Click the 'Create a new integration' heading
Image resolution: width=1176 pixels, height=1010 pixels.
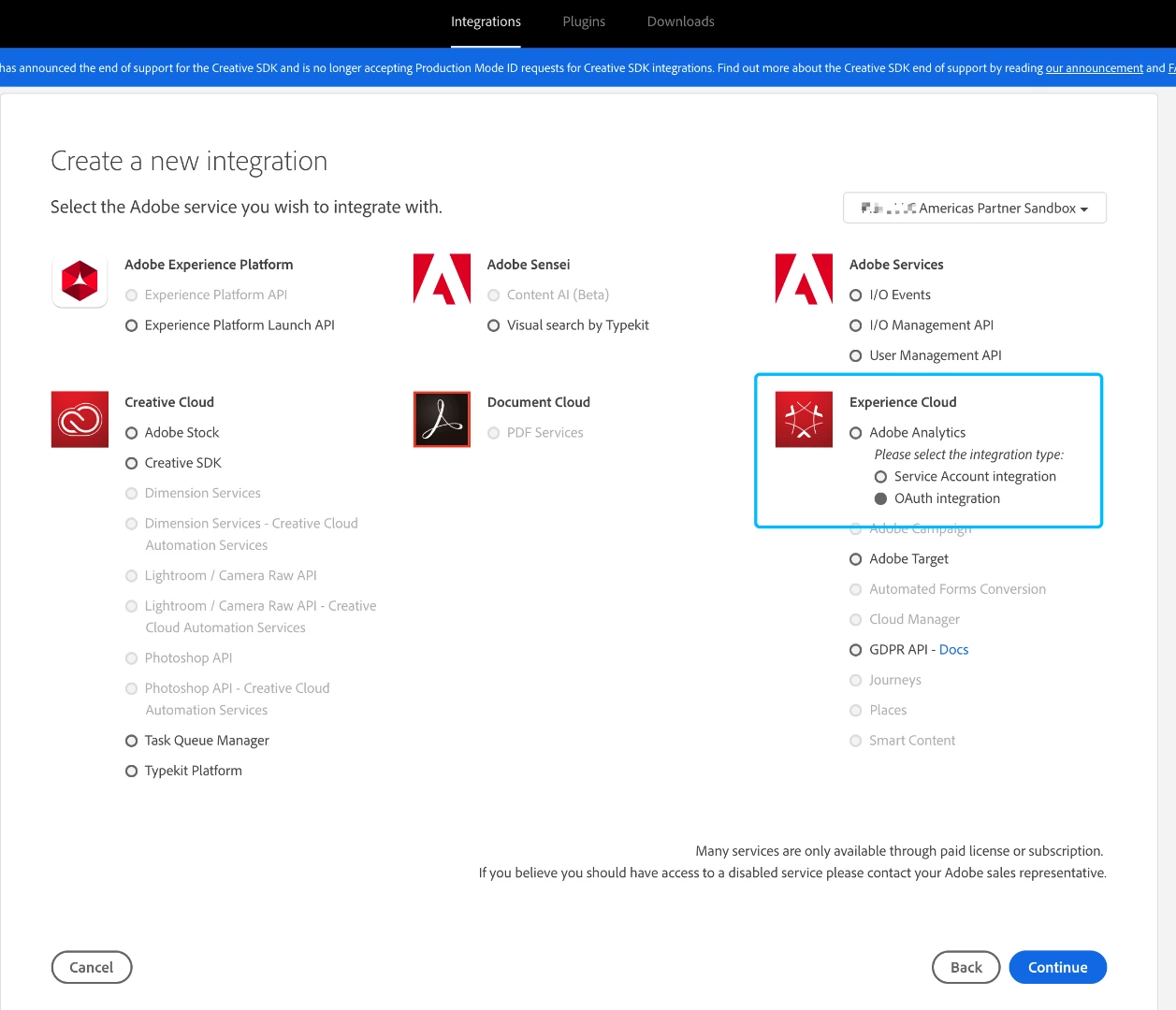189,161
